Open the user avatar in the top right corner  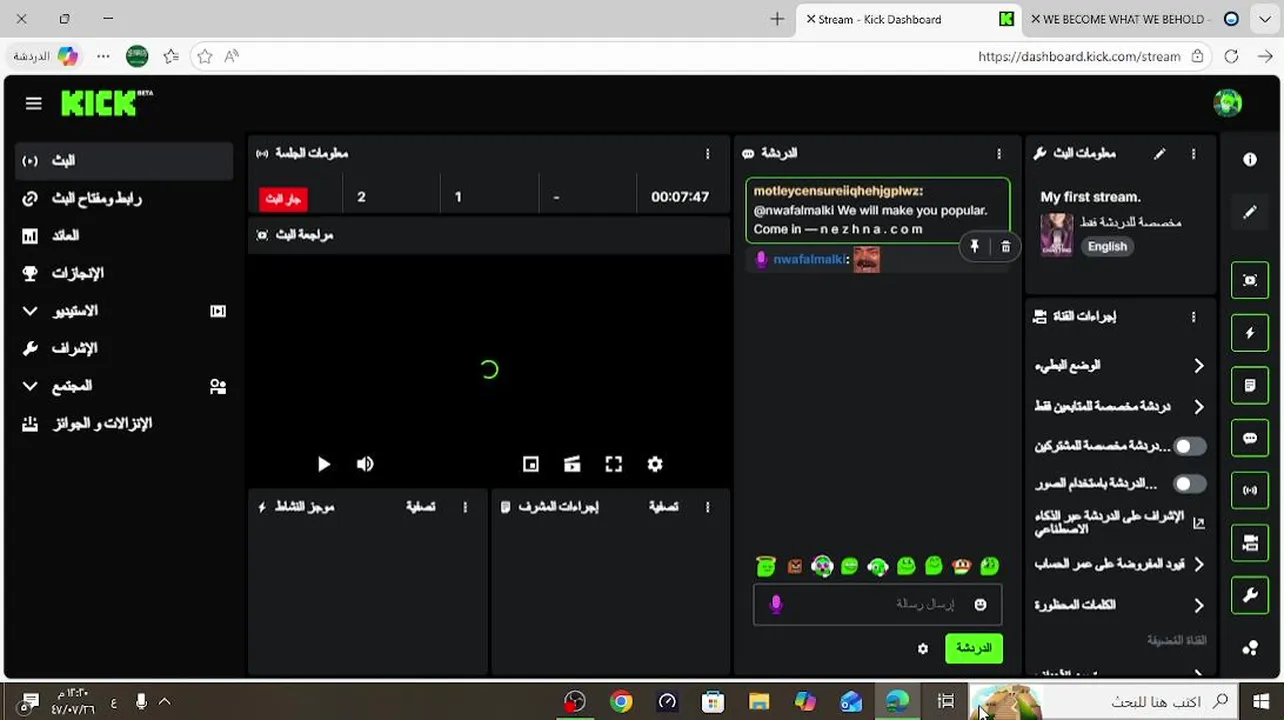click(1227, 103)
